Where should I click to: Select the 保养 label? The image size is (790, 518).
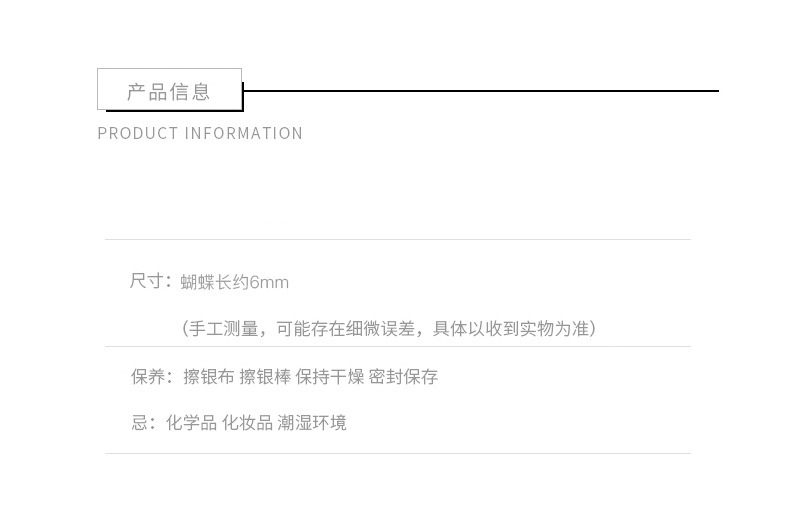[x=147, y=377]
